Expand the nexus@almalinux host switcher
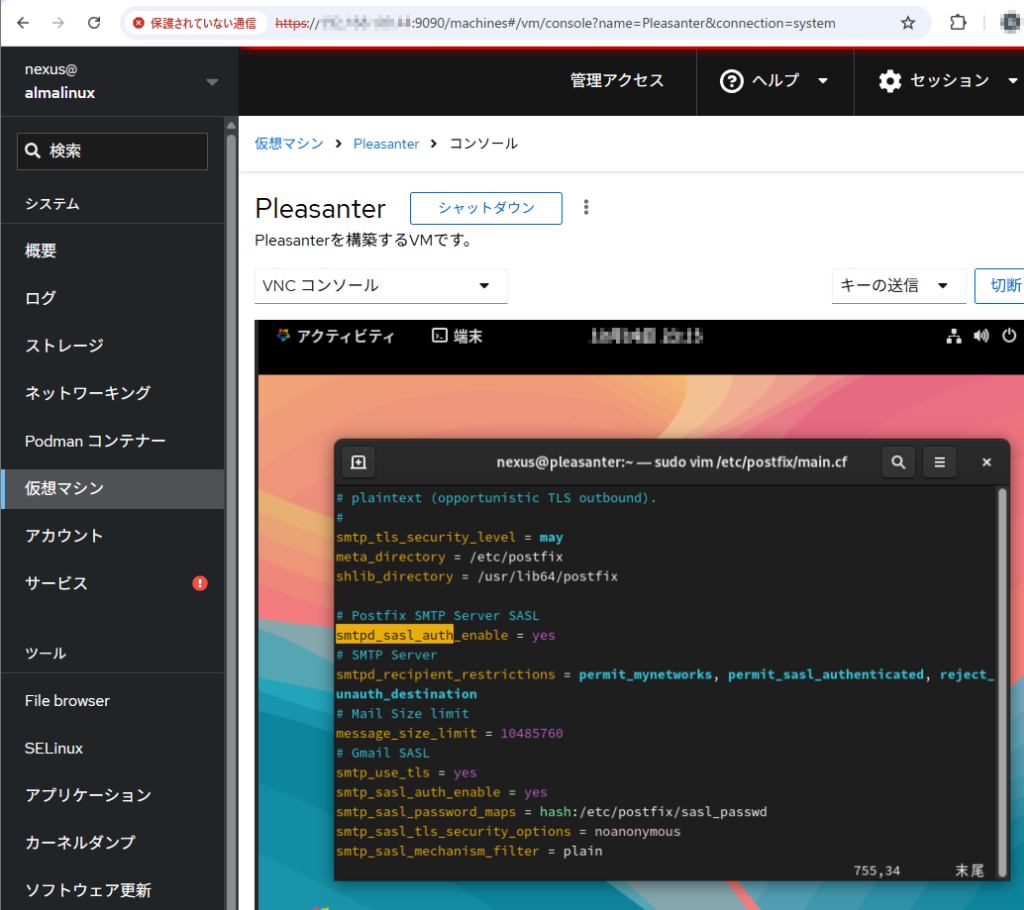Screen dimensions: 1024x910 [211, 81]
